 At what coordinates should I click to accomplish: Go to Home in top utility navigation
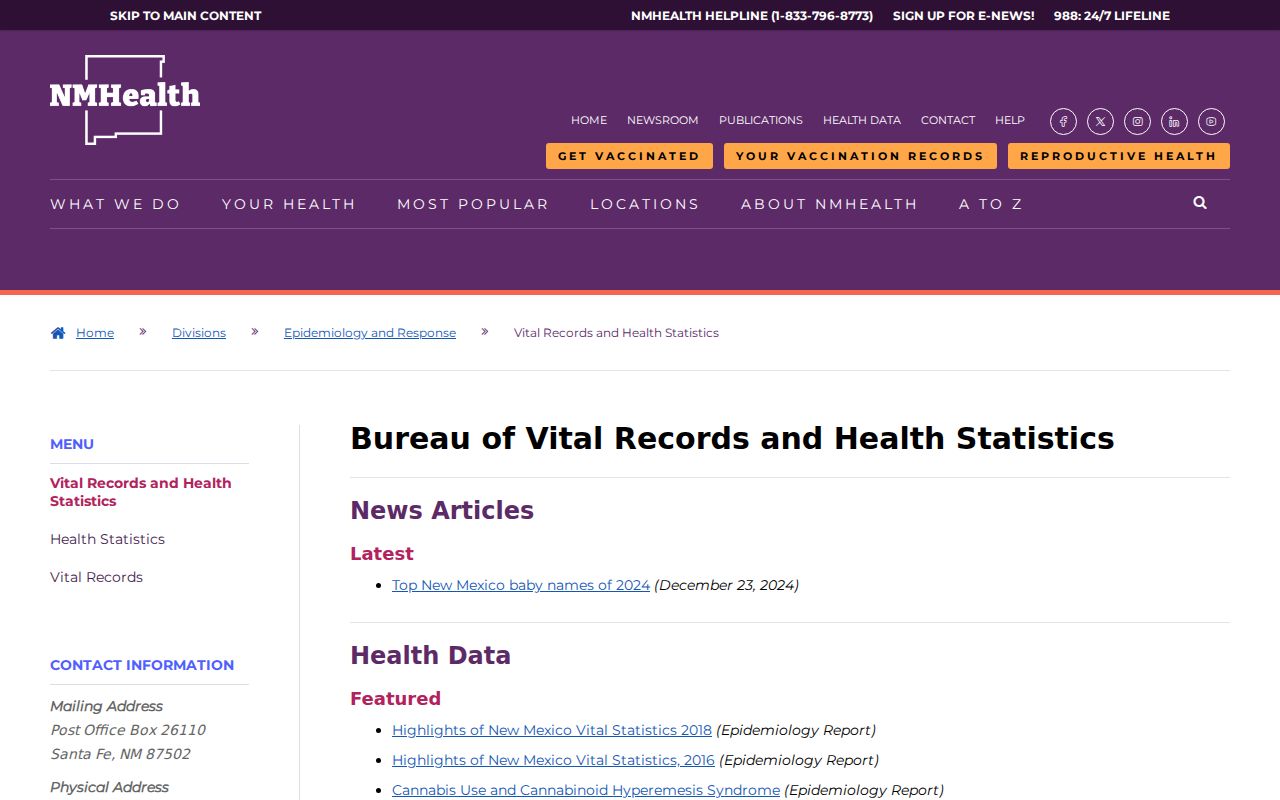589,120
